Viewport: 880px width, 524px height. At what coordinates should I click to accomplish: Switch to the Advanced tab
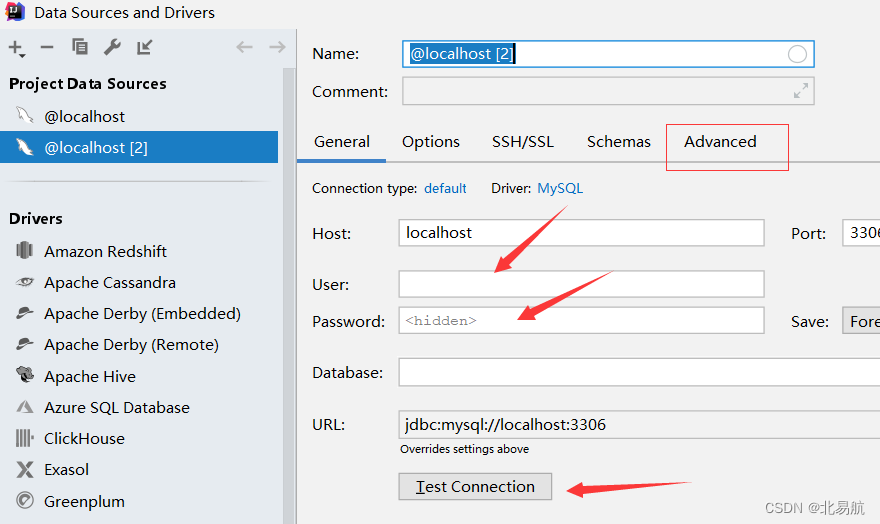720,142
